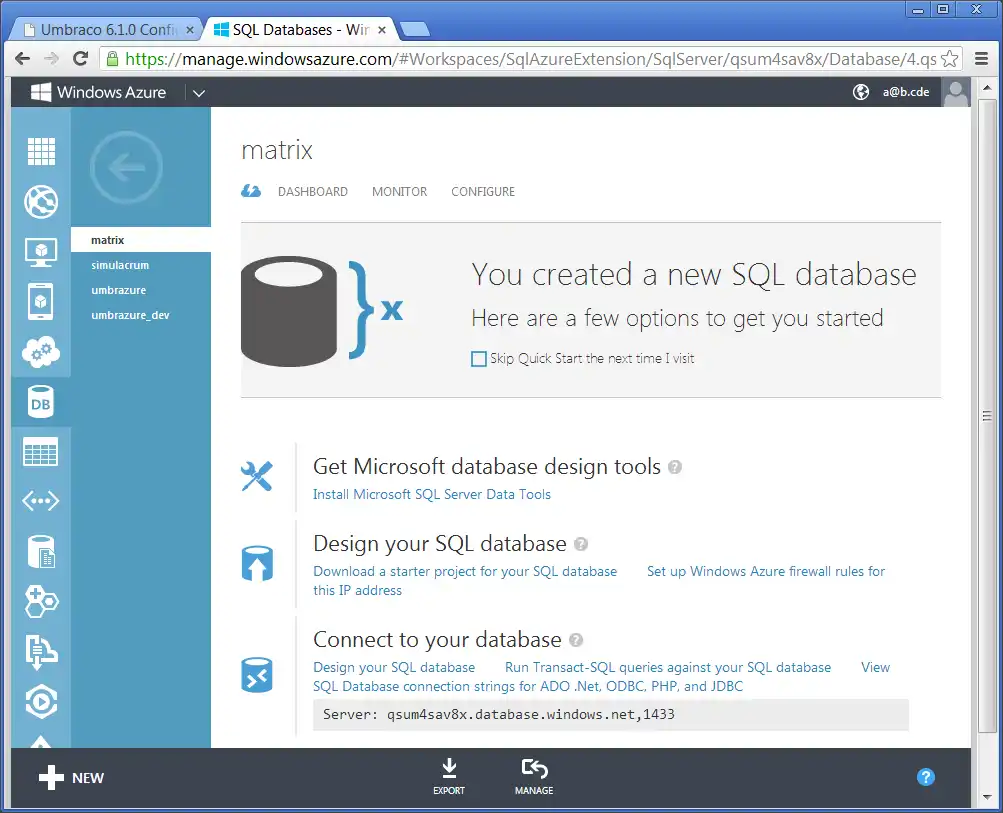Select the SQL Databases DB icon in sidebar

click(41, 402)
